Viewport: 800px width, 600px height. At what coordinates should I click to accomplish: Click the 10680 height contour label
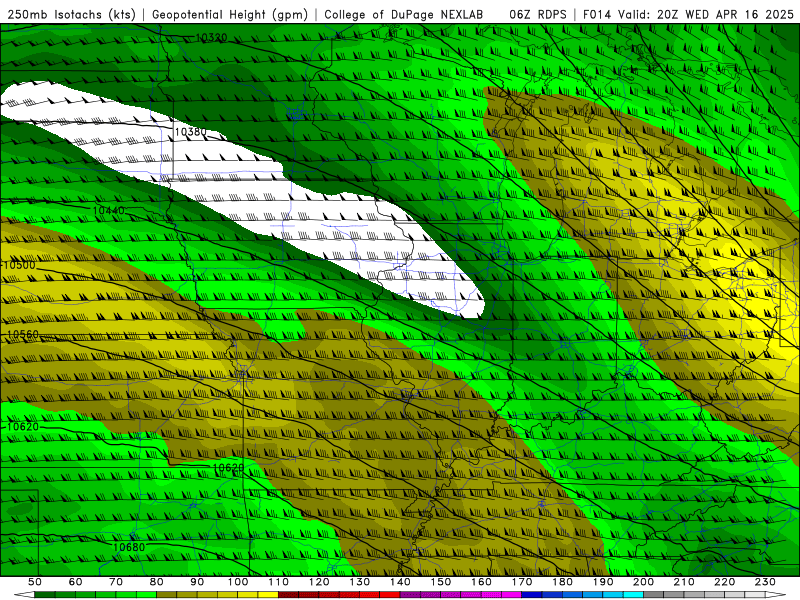click(129, 547)
